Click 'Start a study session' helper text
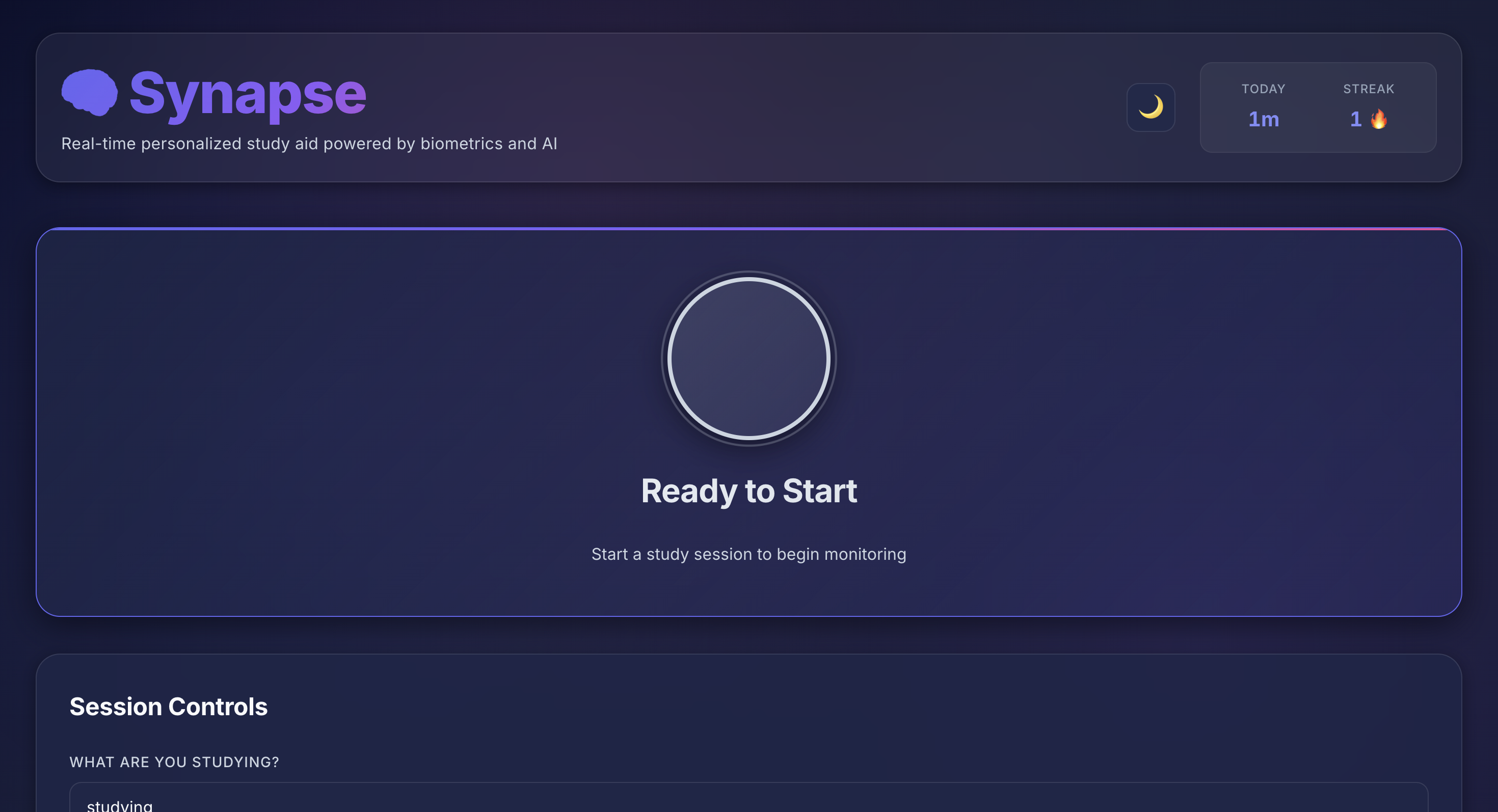This screenshot has width=1498, height=812. (748, 554)
